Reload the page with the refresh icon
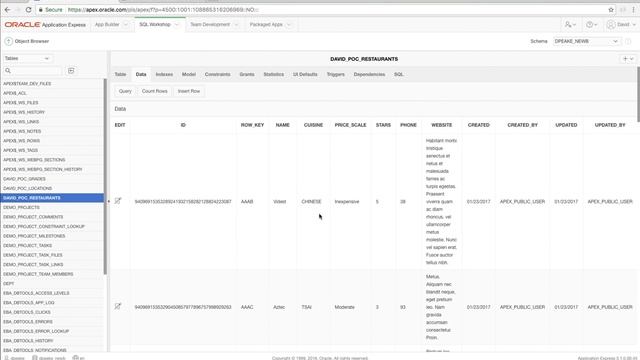 point(28,9)
